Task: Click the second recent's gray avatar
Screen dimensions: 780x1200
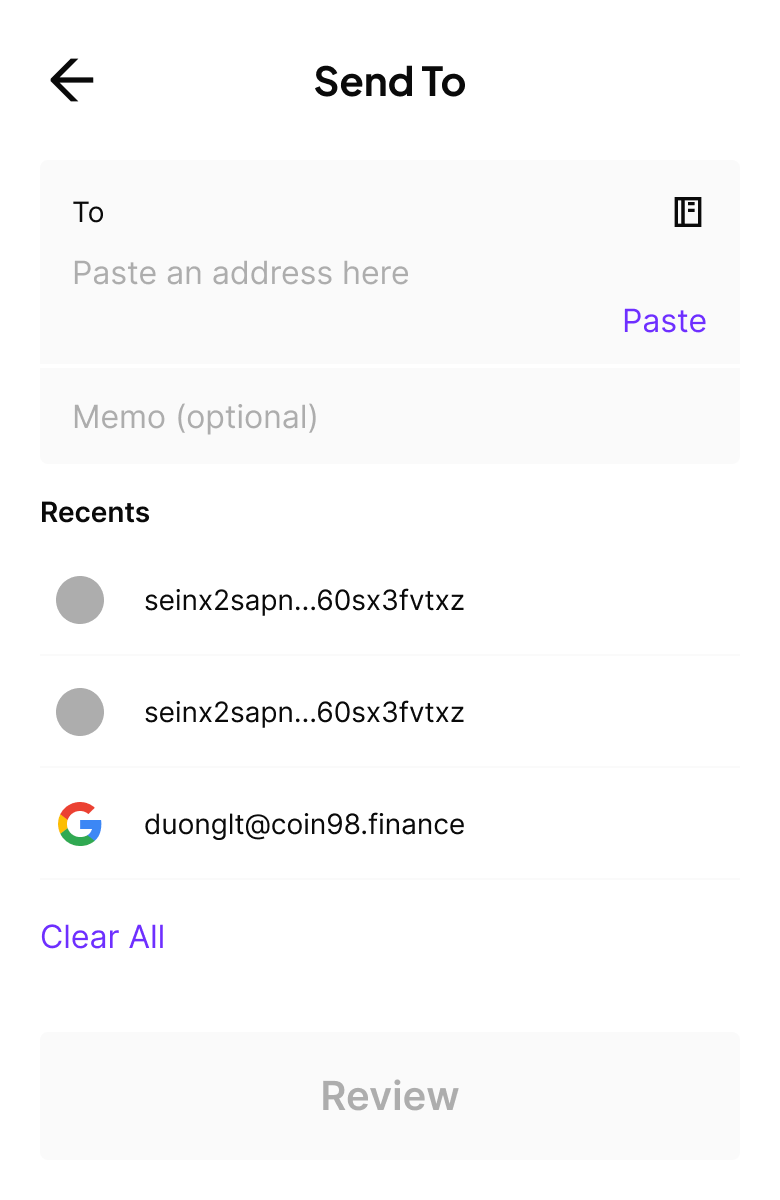Action: (80, 712)
